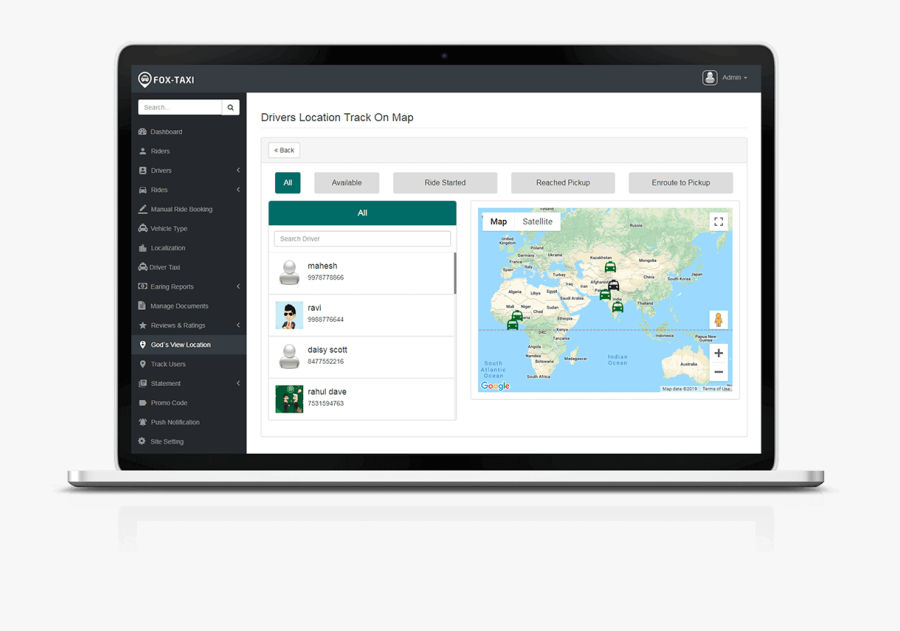Show drivers Enroute to Pickup
The height and width of the screenshot is (631, 900).
[x=680, y=183]
